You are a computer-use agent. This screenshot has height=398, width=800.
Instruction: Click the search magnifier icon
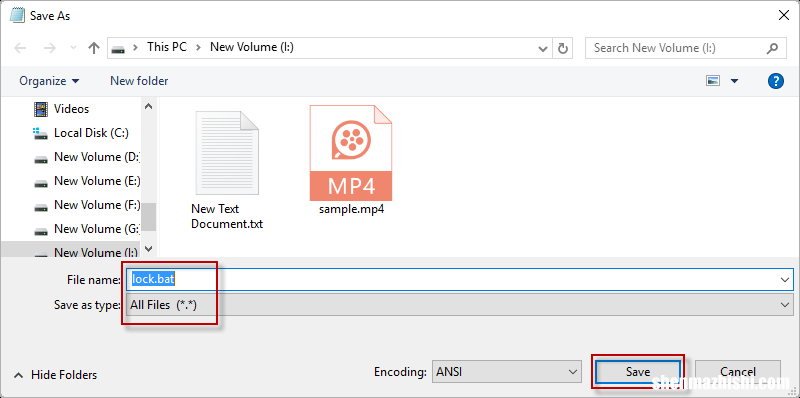(x=772, y=48)
